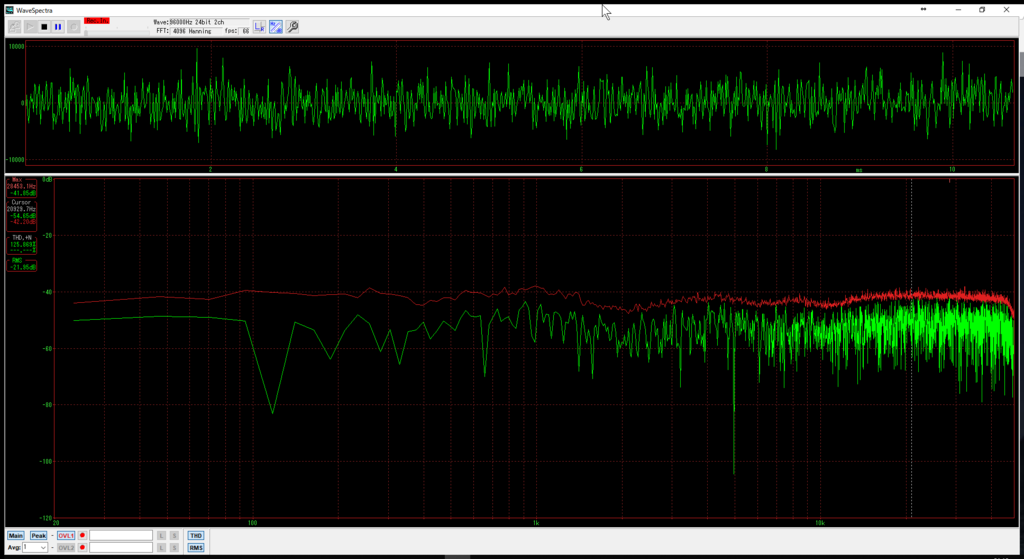
Task: Toggle the Peak hold button
Action: click(x=39, y=535)
